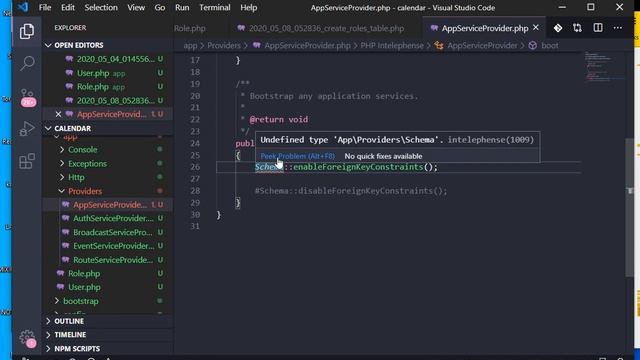Click the AppServiceProvider class breadcrumb
The width and height of the screenshot is (640, 360).
click(x=482, y=46)
